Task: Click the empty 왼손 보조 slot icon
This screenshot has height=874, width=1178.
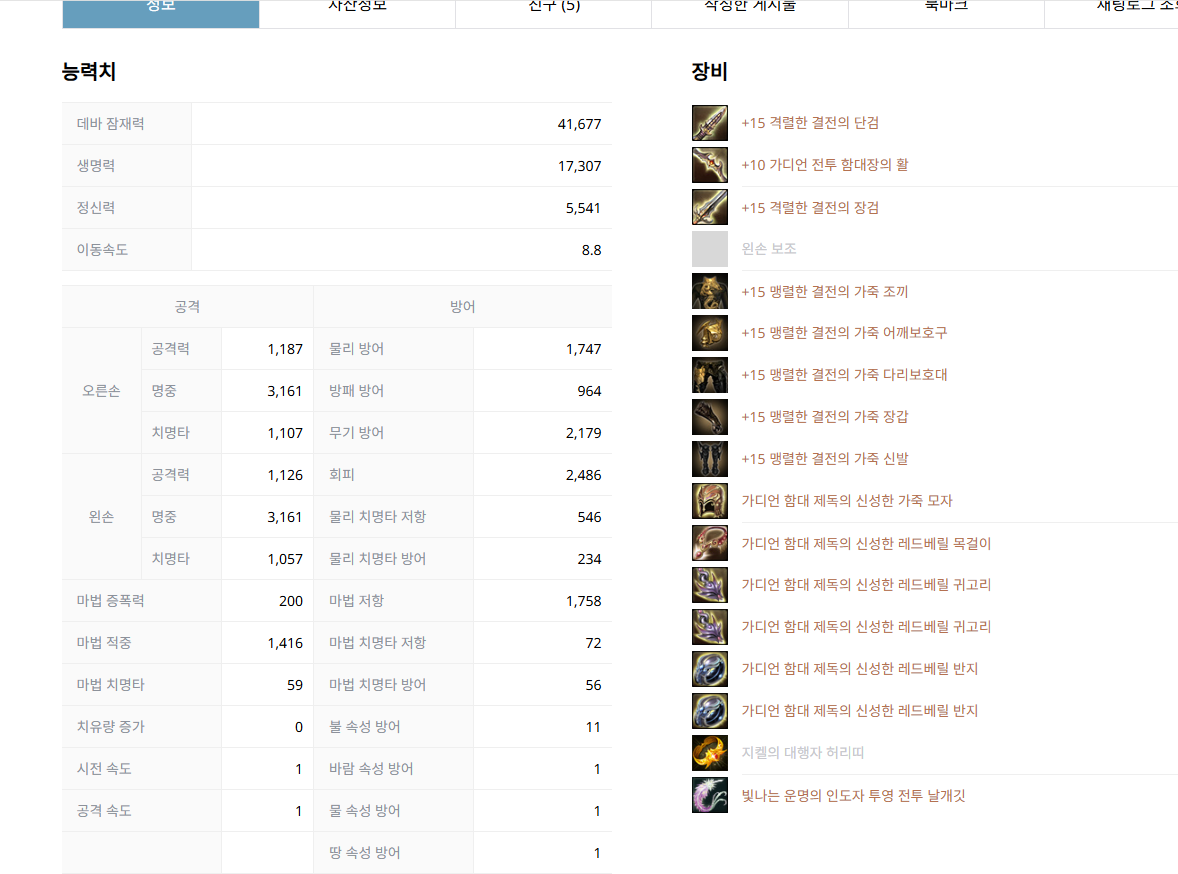Action: tap(709, 249)
